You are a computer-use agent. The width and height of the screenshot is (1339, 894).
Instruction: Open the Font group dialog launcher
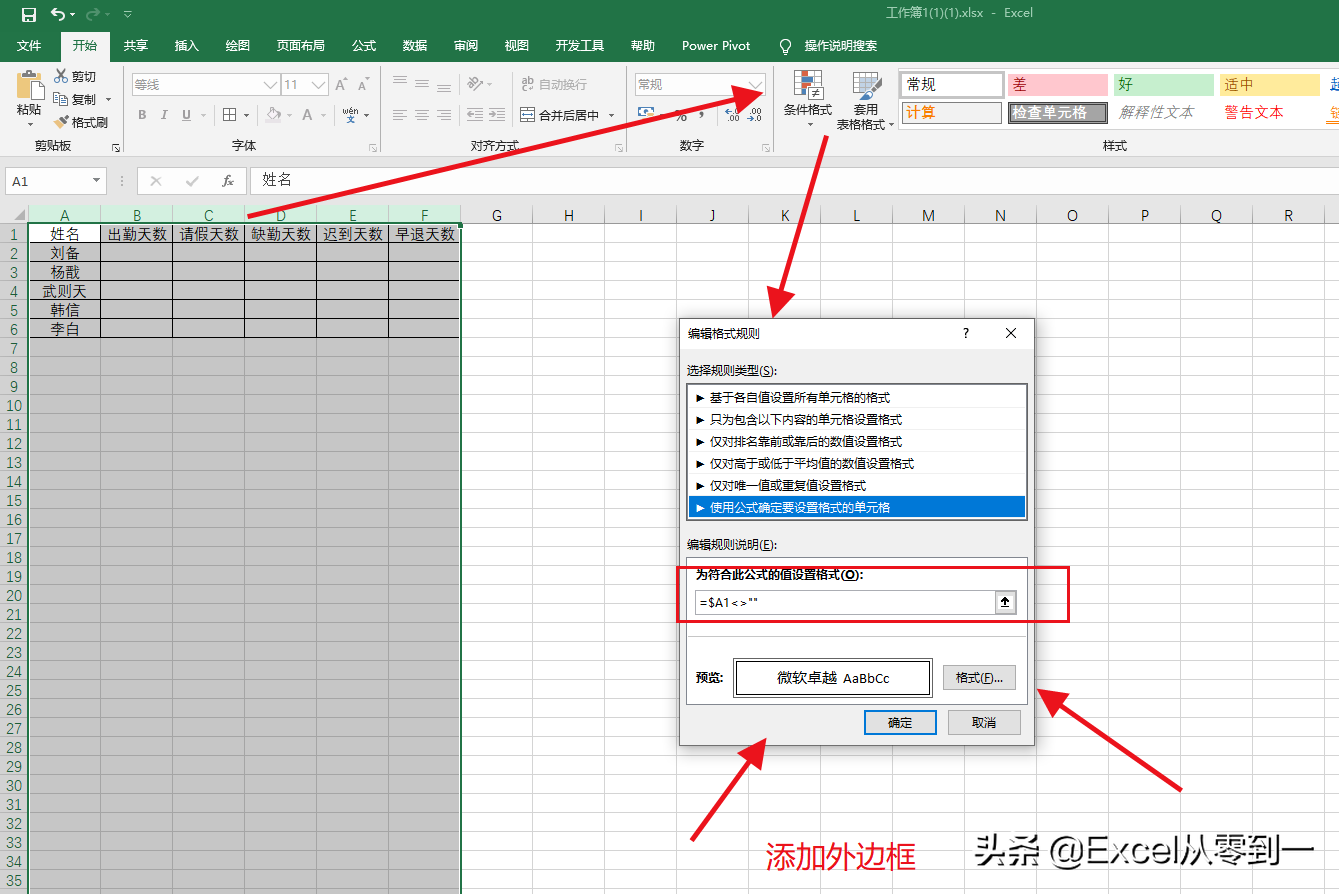373,147
